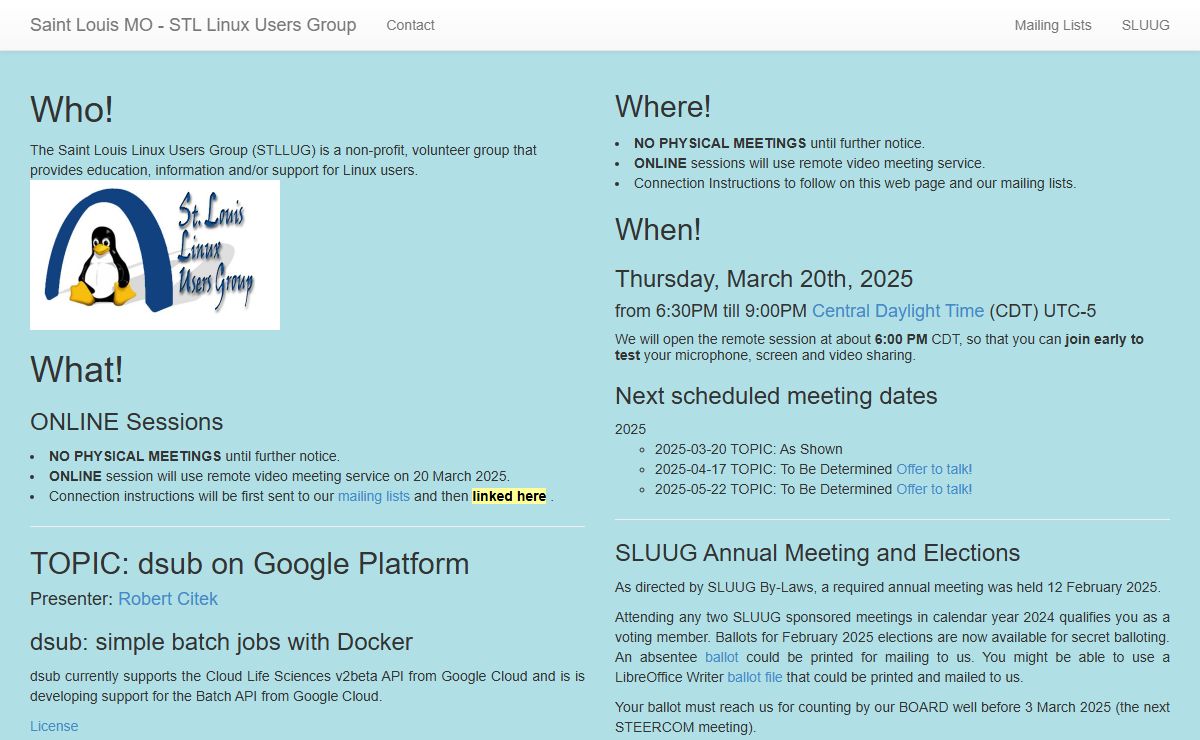1200x740 pixels.
Task: Open the Saint Louis MO site title link
Action: (x=193, y=25)
